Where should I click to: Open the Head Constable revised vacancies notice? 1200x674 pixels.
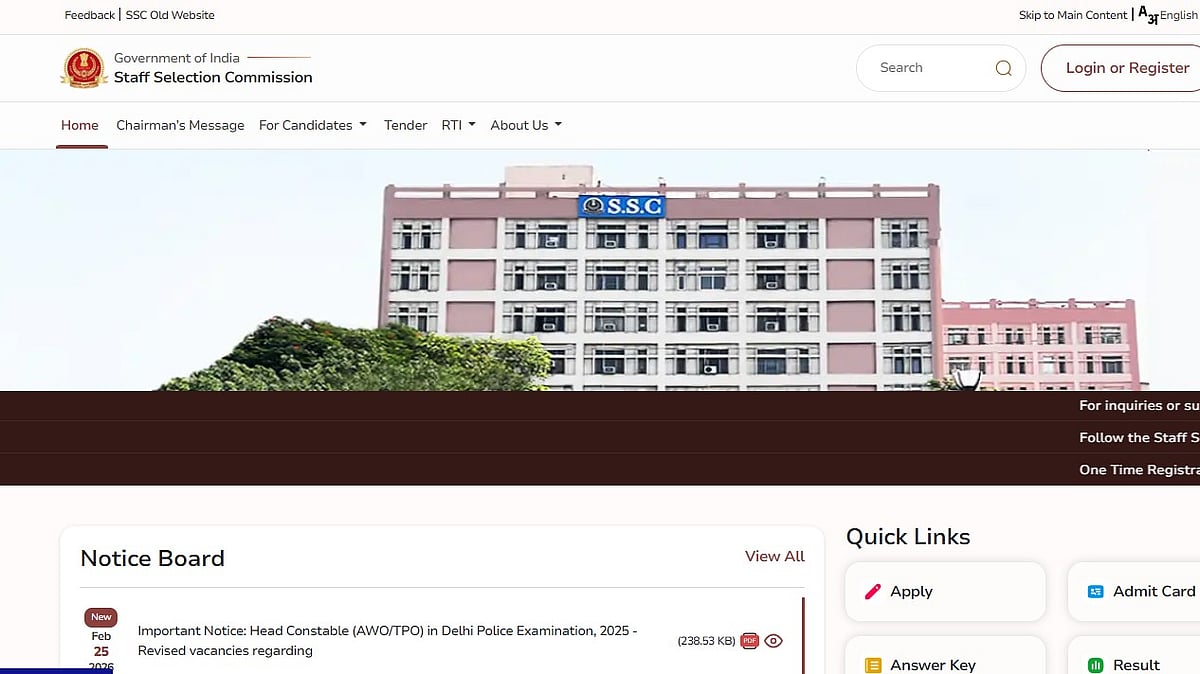(387, 641)
